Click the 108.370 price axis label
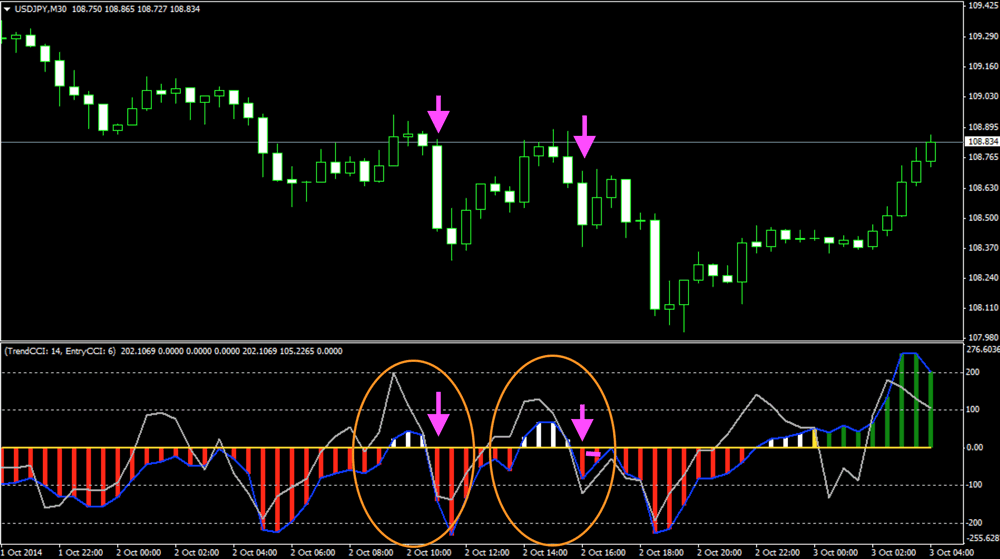 click(x=983, y=248)
